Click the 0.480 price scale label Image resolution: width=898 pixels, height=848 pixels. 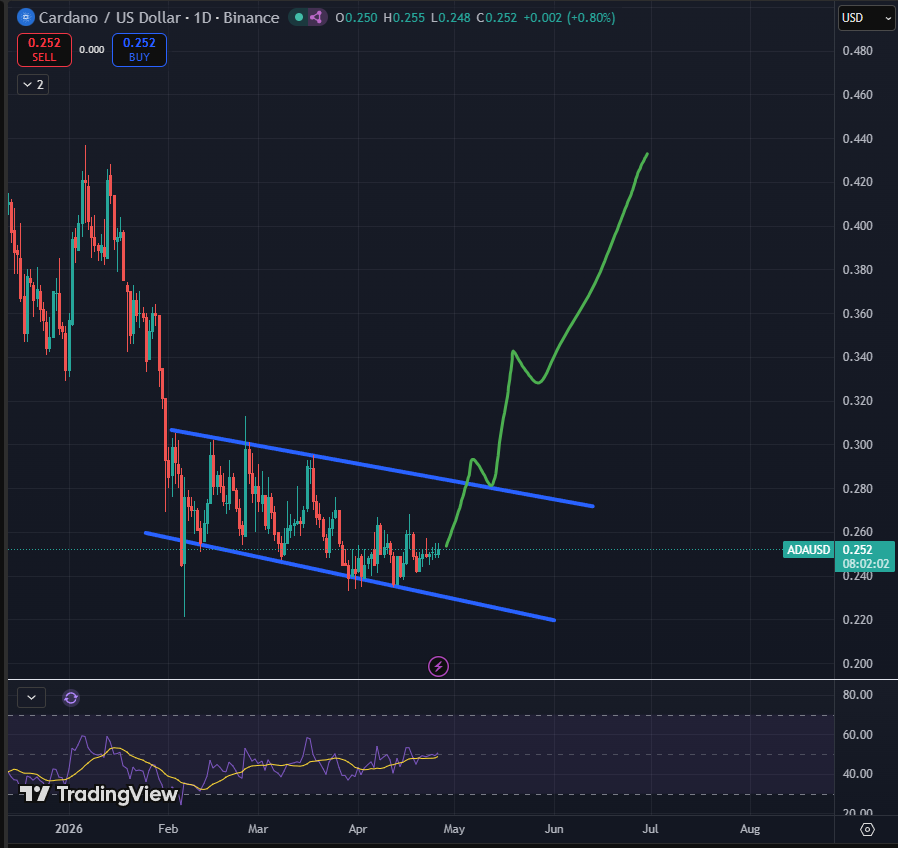point(857,51)
